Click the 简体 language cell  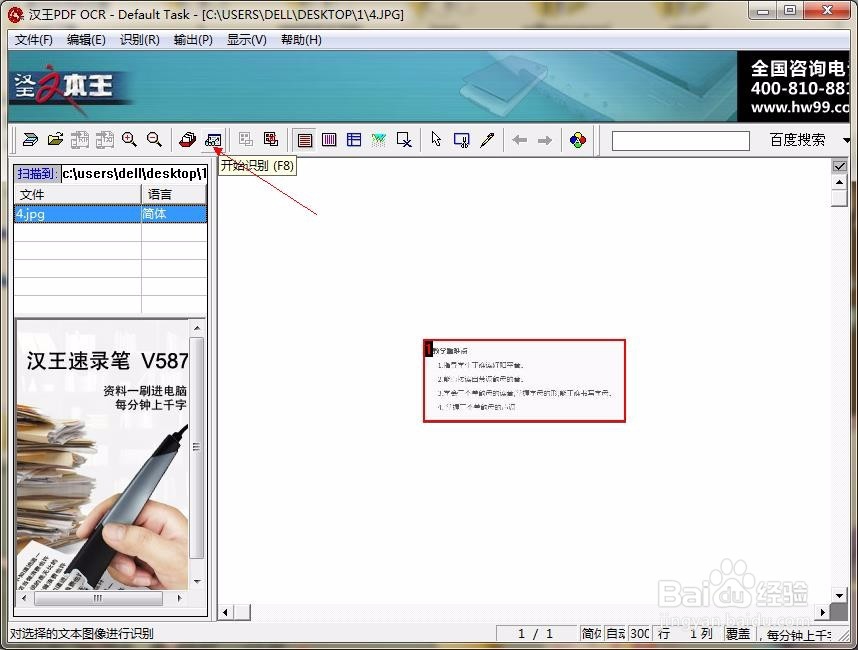pyautogui.click(x=174, y=214)
